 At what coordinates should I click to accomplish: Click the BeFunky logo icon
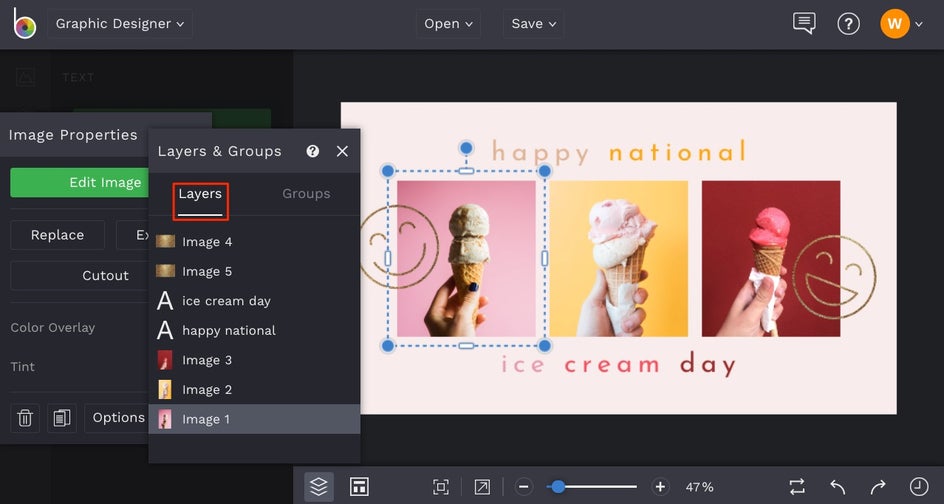(x=25, y=23)
